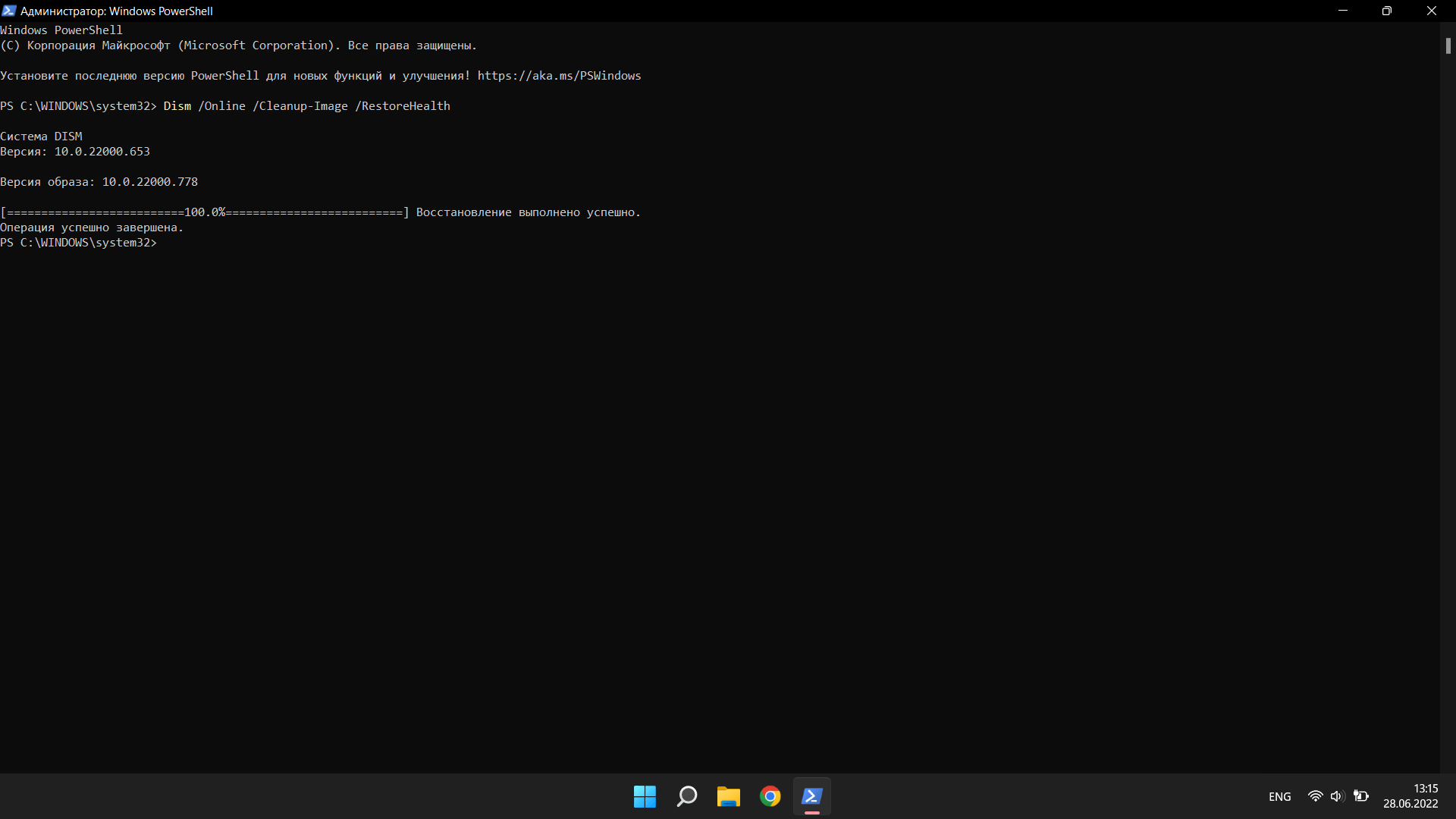The width and height of the screenshot is (1456, 819).
Task: Minimize the PowerShell window
Action: (x=1343, y=11)
